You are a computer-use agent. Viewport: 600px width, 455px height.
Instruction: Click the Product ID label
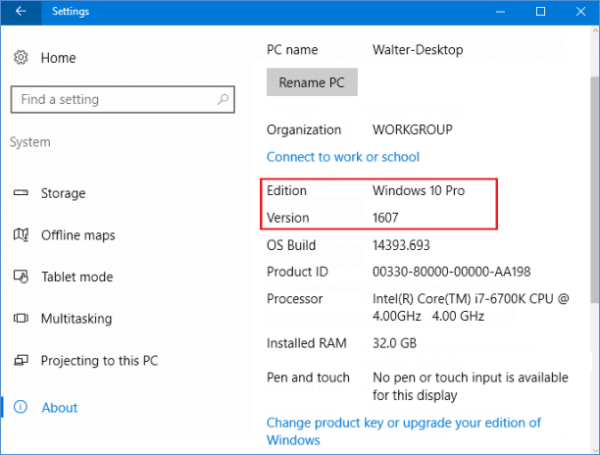(297, 272)
